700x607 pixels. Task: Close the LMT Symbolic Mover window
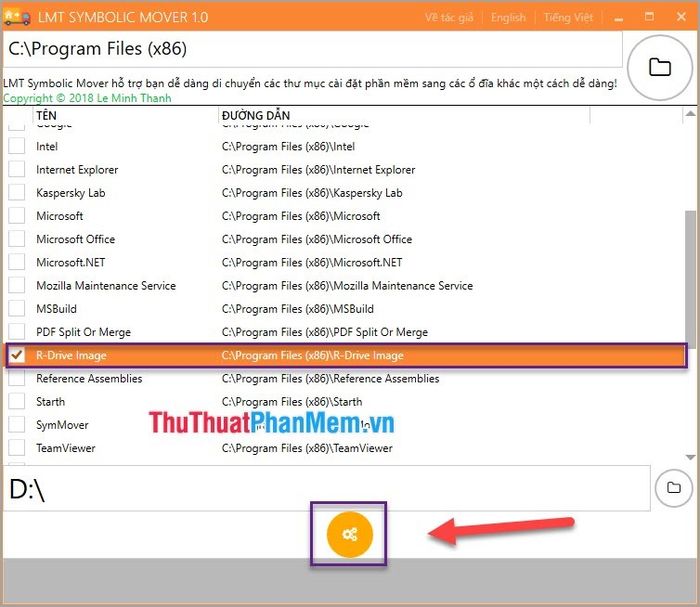coord(681,17)
